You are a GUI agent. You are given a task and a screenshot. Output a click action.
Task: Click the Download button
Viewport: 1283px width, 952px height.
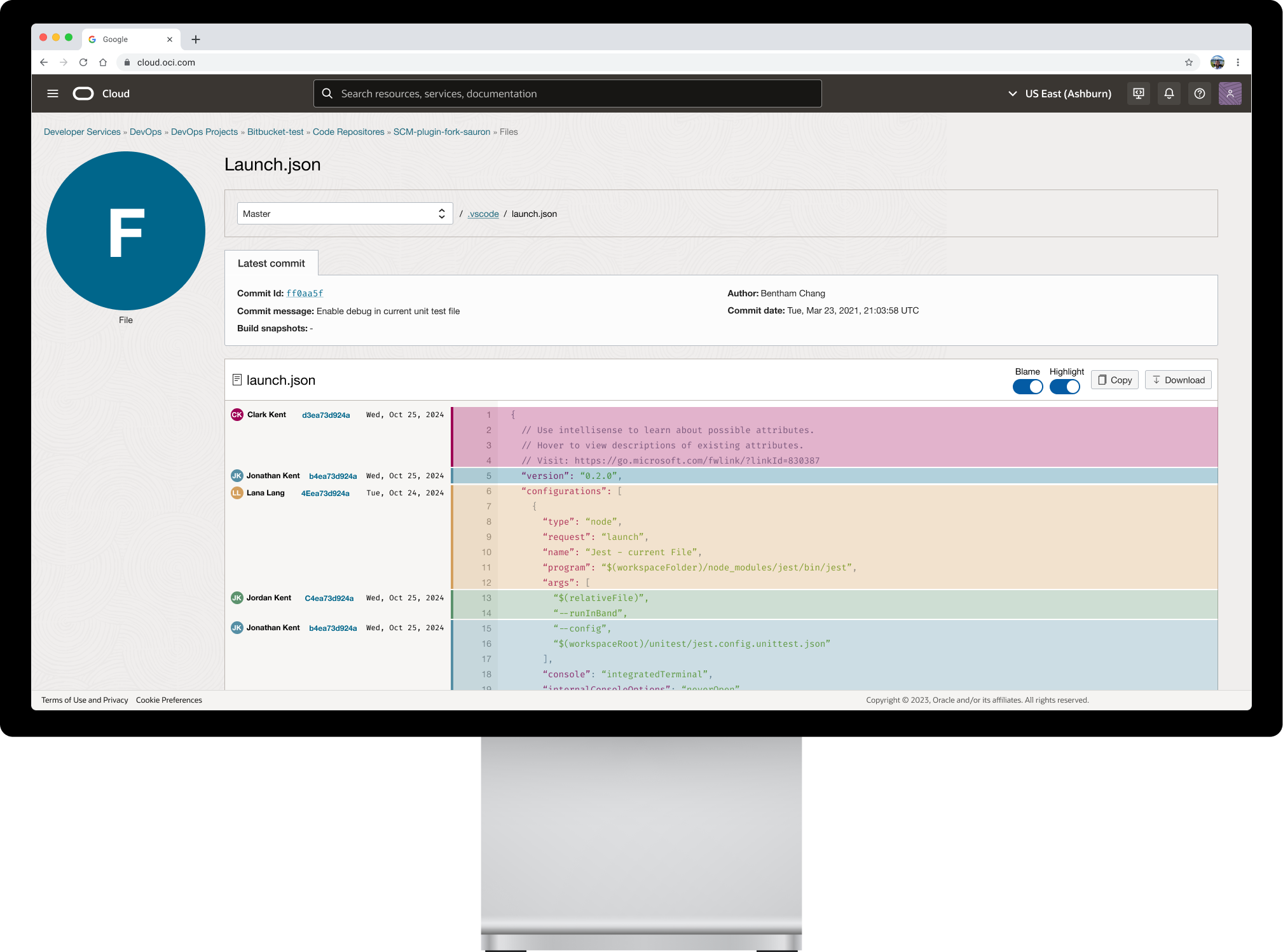1178,380
